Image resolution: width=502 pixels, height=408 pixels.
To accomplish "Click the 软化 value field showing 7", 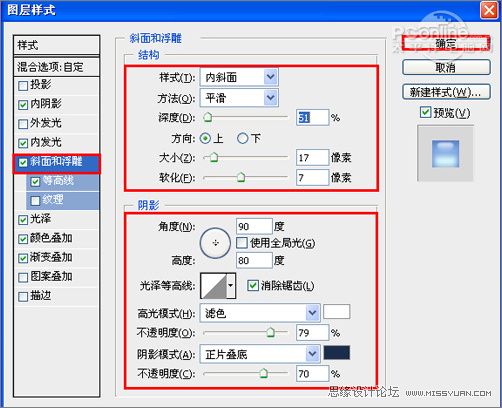I will pos(312,177).
